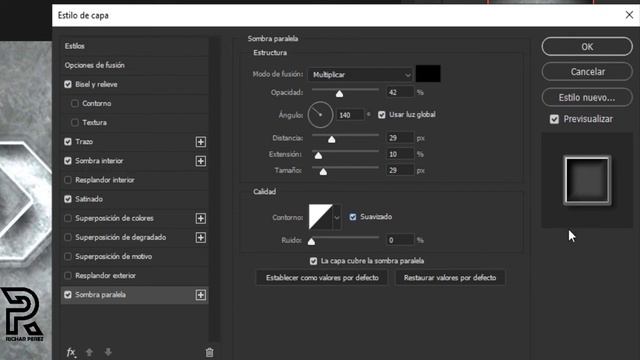Click plus icon beside Superposición de degradado
The width and height of the screenshot is (640, 360).
pyautogui.click(x=200, y=238)
